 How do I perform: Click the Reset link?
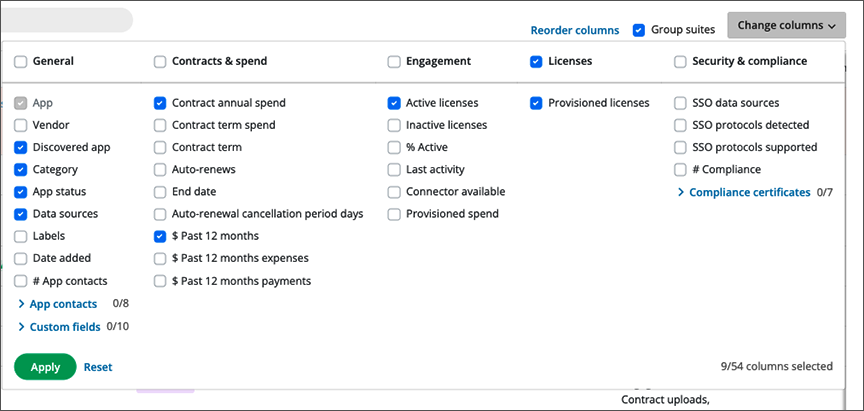pos(97,367)
